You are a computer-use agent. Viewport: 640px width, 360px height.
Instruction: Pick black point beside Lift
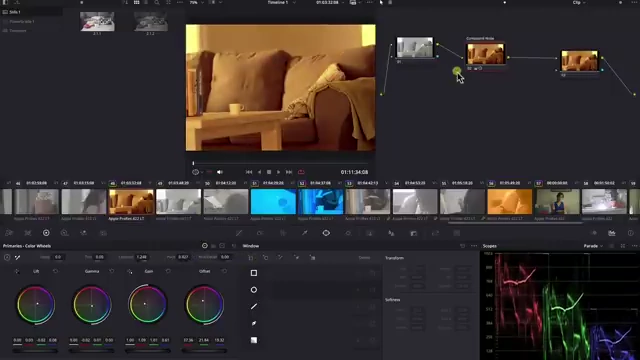tap(17, 271)
